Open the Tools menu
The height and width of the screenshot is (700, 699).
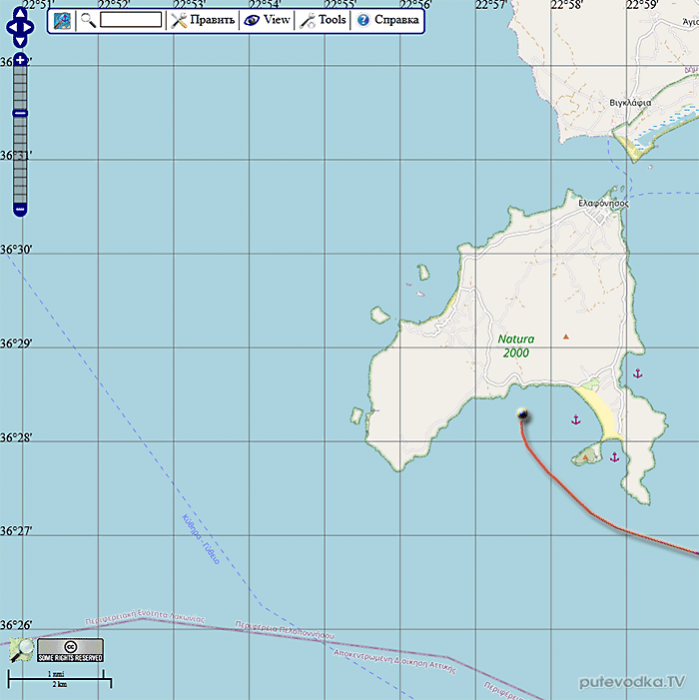(x=323, y=21)
